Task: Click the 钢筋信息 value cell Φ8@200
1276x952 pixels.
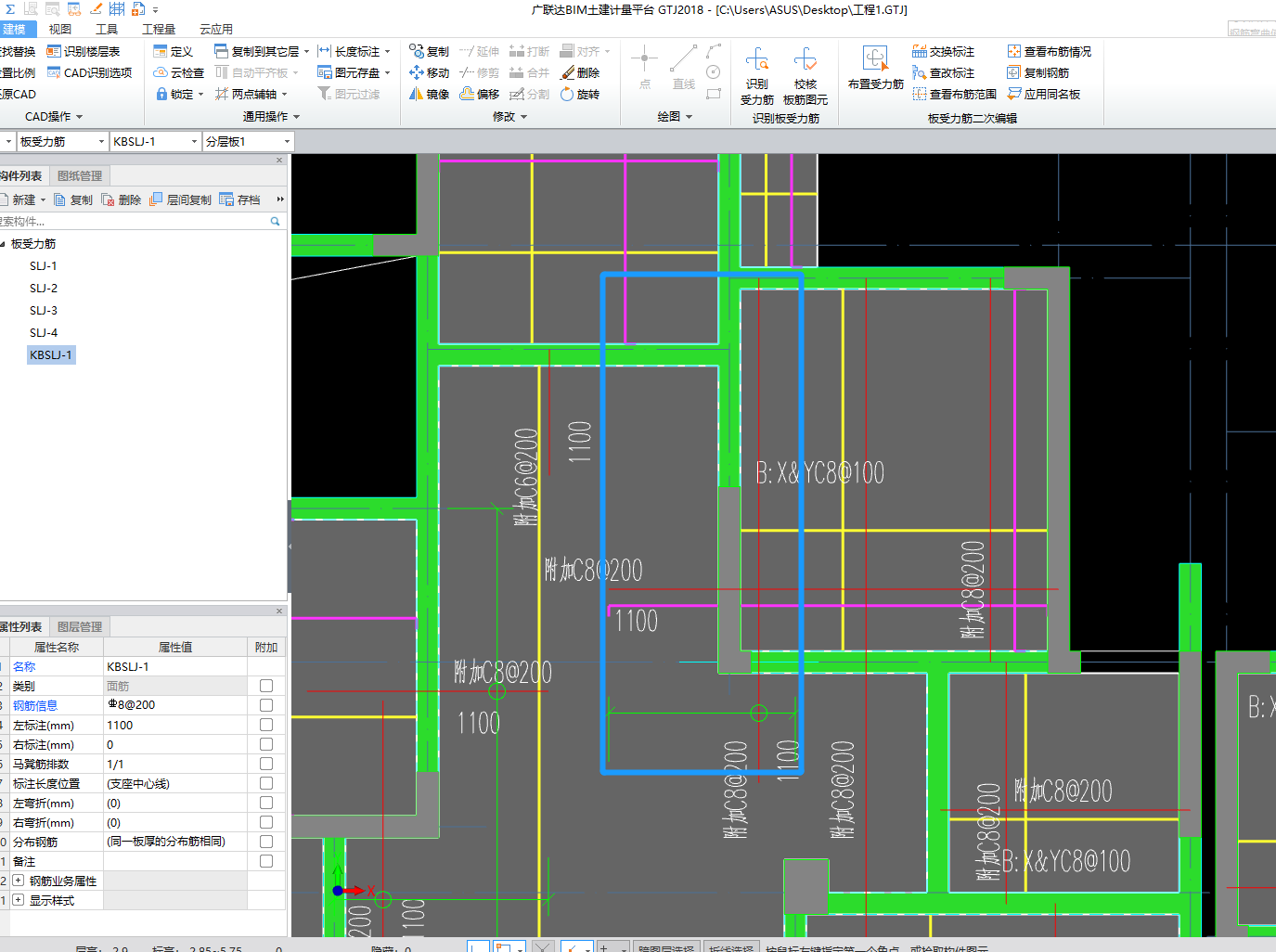Action: [x=174, y=705]
